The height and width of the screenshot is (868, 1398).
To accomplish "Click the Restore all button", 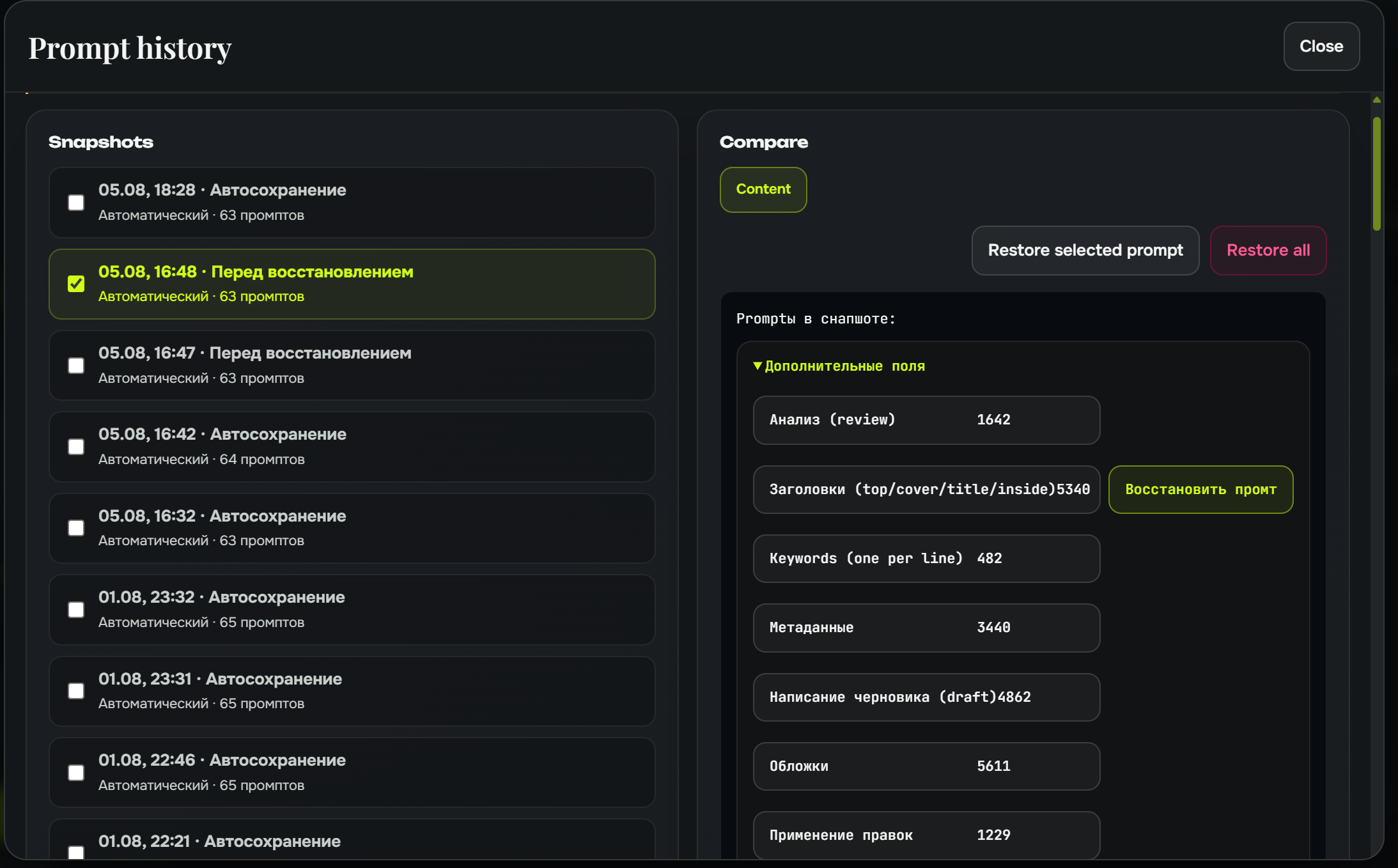I will coord(1268,251).
